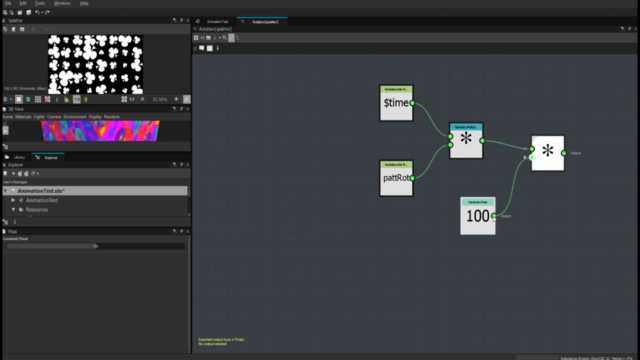Click the colour bars icon in 2D view
Viewport: 640px width, 360px height.
tap(86, 99)
